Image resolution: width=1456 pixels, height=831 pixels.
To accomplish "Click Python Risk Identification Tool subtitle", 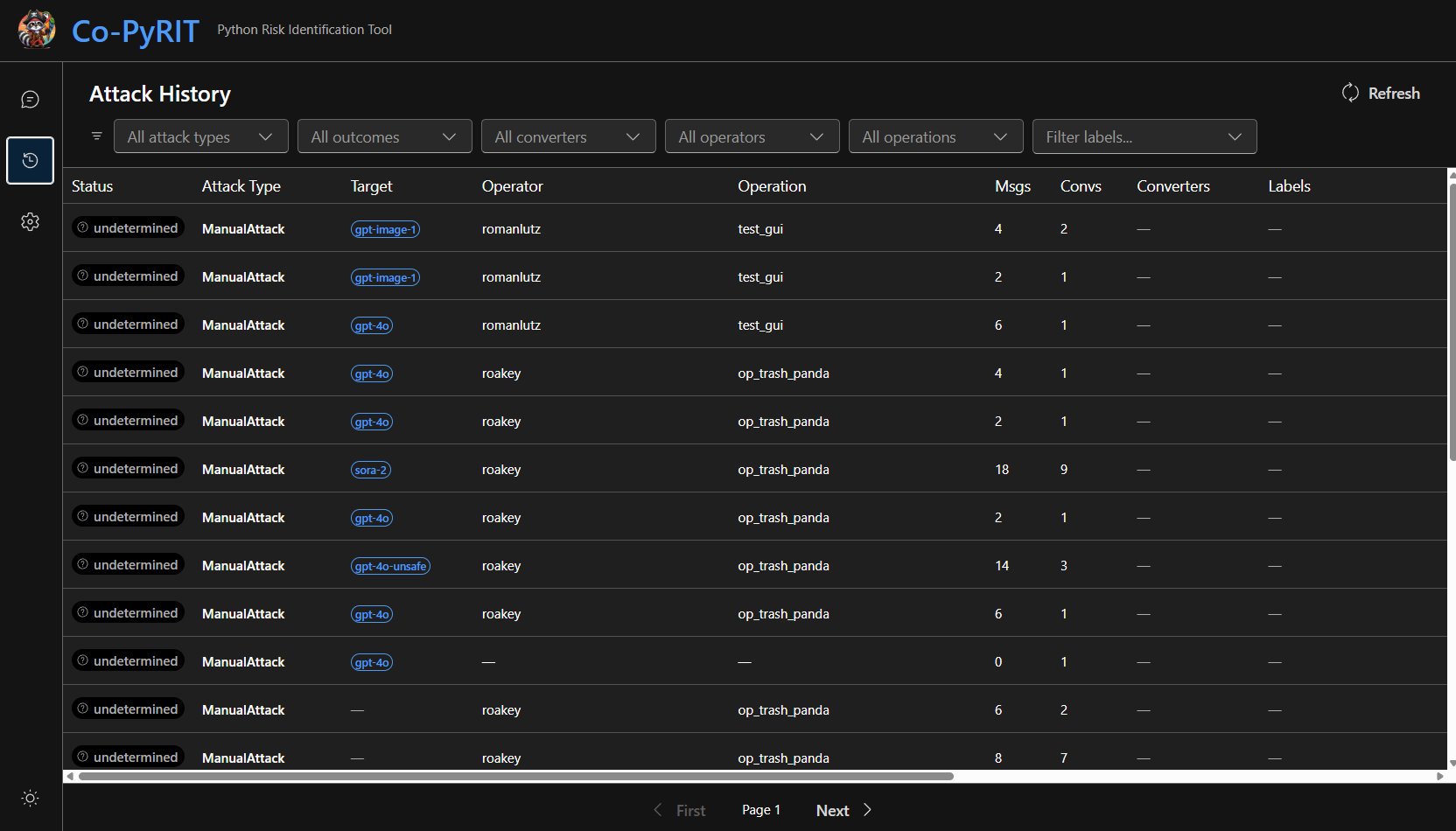I will coord(304,30).
